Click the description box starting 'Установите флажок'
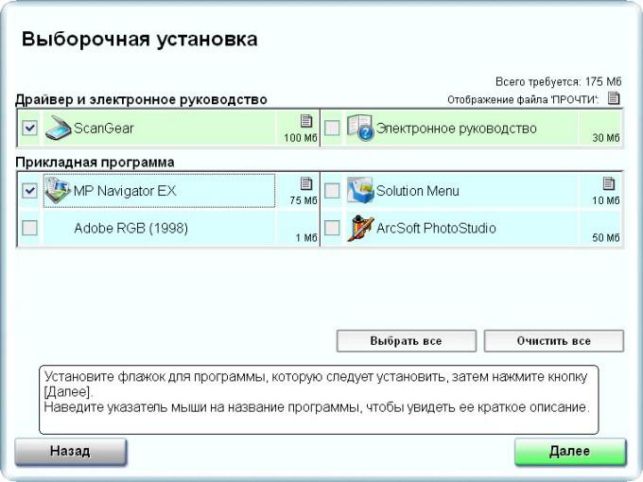This screenshot has width=643, height=482. click(x=319, y=400)
